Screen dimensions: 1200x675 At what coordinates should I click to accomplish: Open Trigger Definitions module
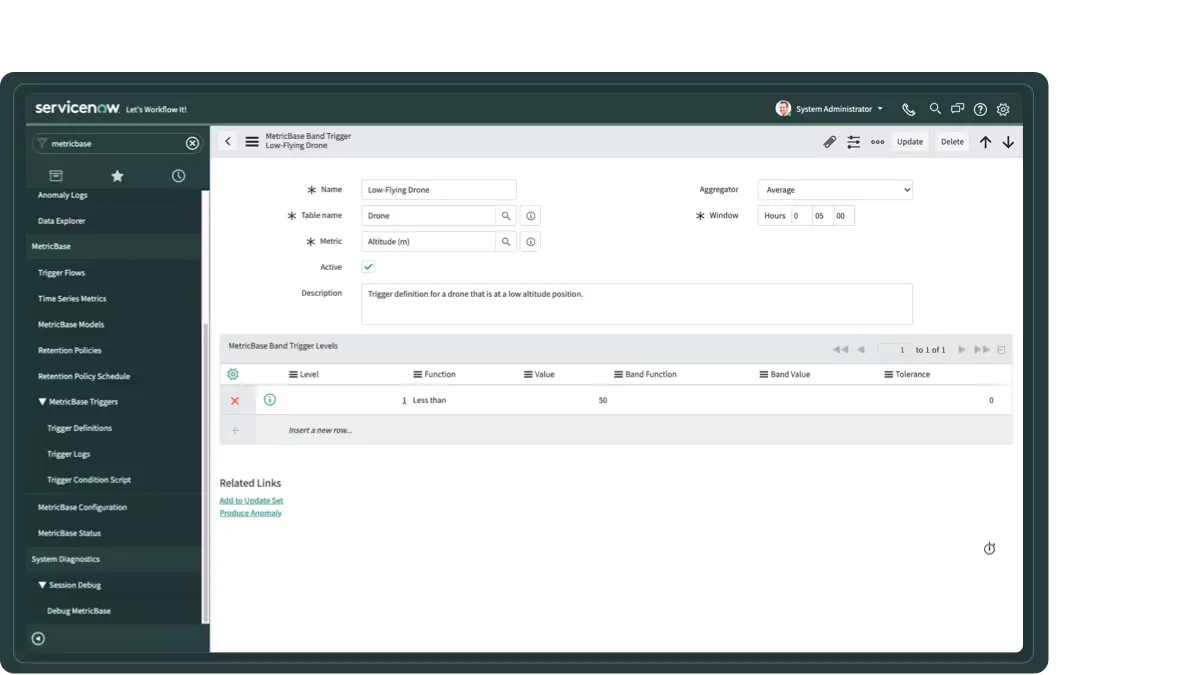[x=80, y=428]
